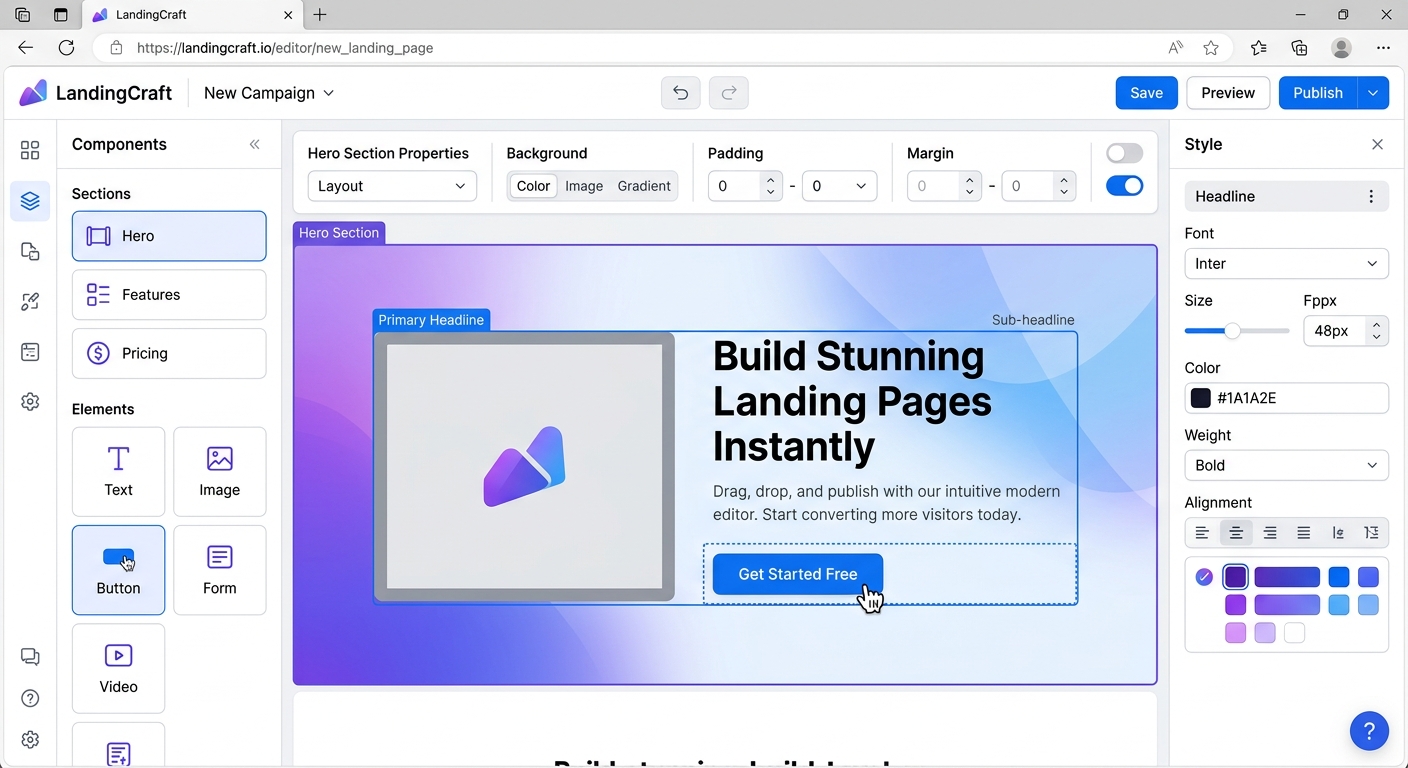Select the Image element tile

(x=220, y=472)
